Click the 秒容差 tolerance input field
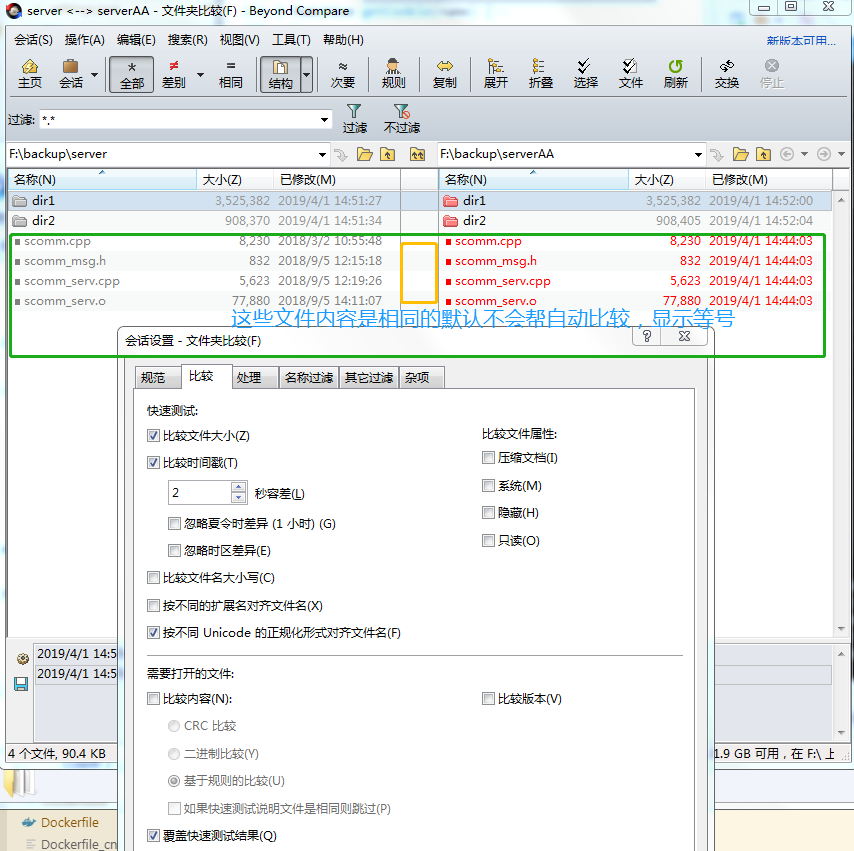Viewport: 854px width, 851px height. pyautogui.click(x=200, y=493)
